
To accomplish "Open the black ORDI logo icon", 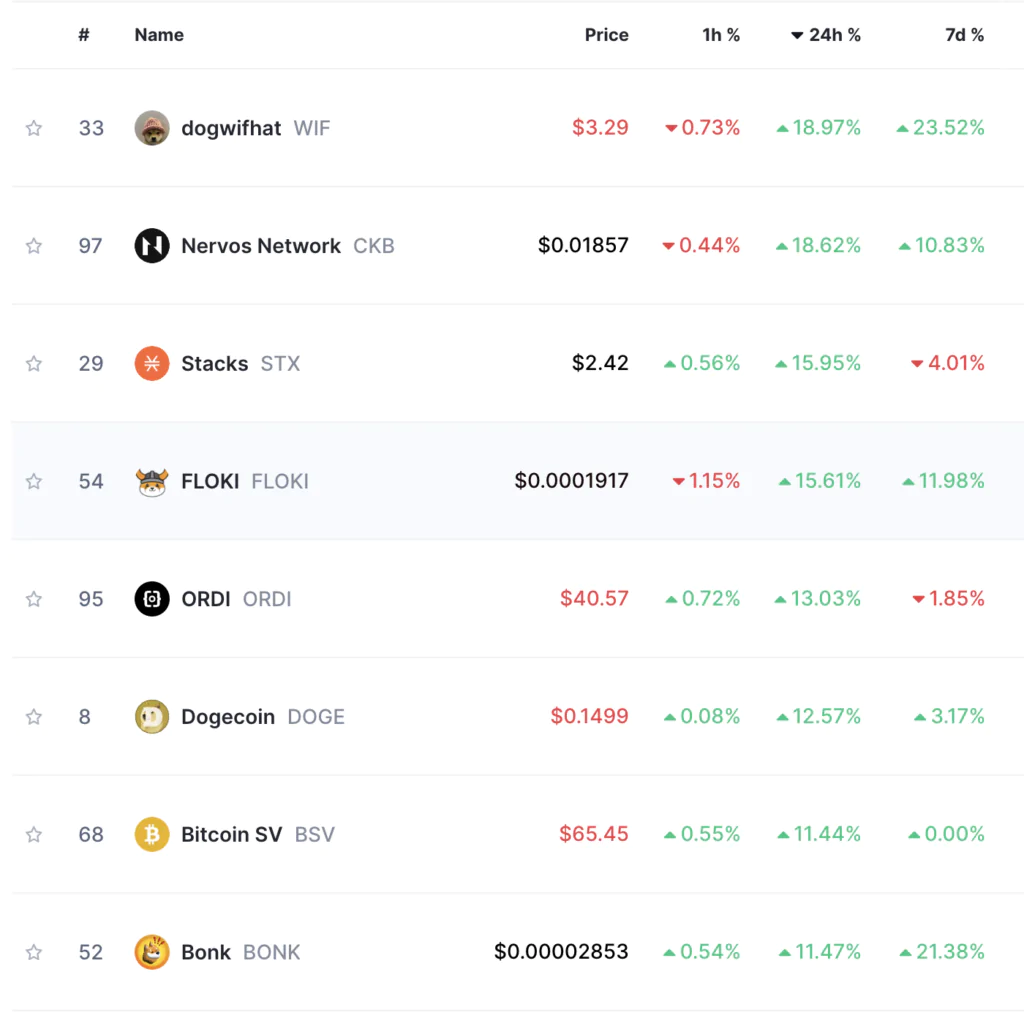I will (152, 599).
